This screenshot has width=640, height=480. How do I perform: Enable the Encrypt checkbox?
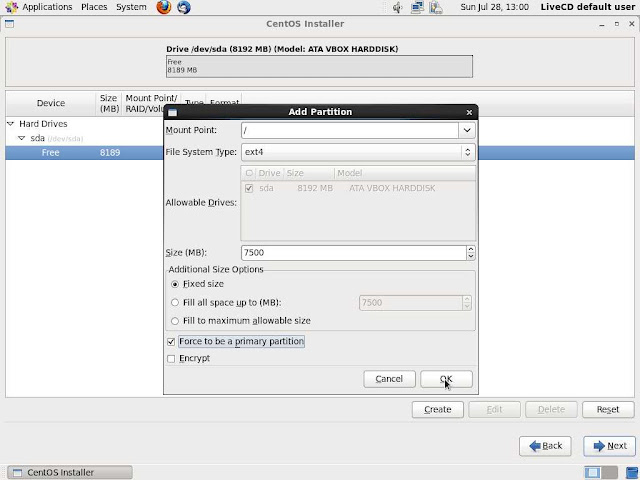click(x=171, y=358)
